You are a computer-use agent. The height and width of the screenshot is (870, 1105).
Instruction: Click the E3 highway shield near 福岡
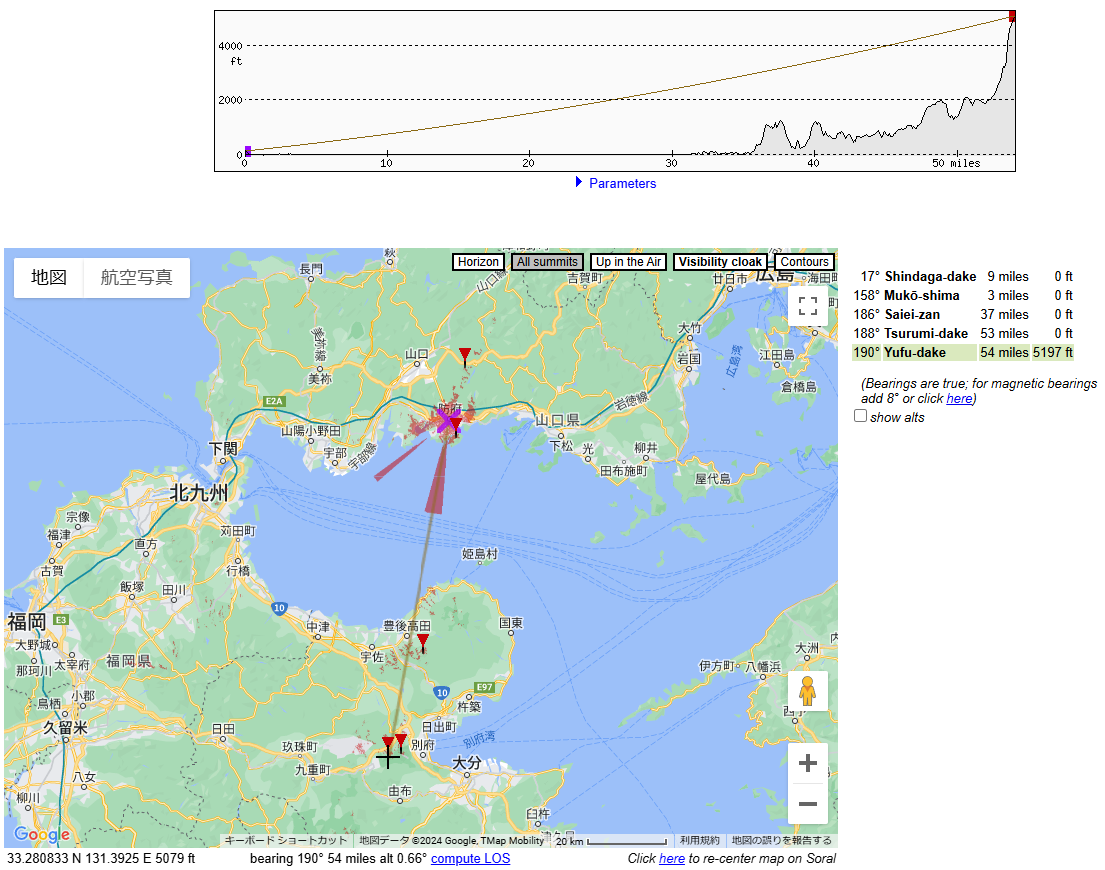[x=61, y=620]
